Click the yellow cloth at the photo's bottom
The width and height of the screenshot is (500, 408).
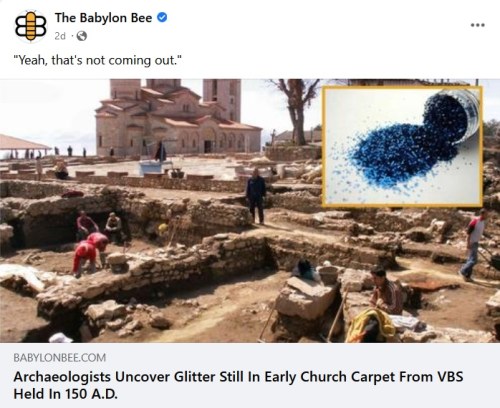click(371, 325)
